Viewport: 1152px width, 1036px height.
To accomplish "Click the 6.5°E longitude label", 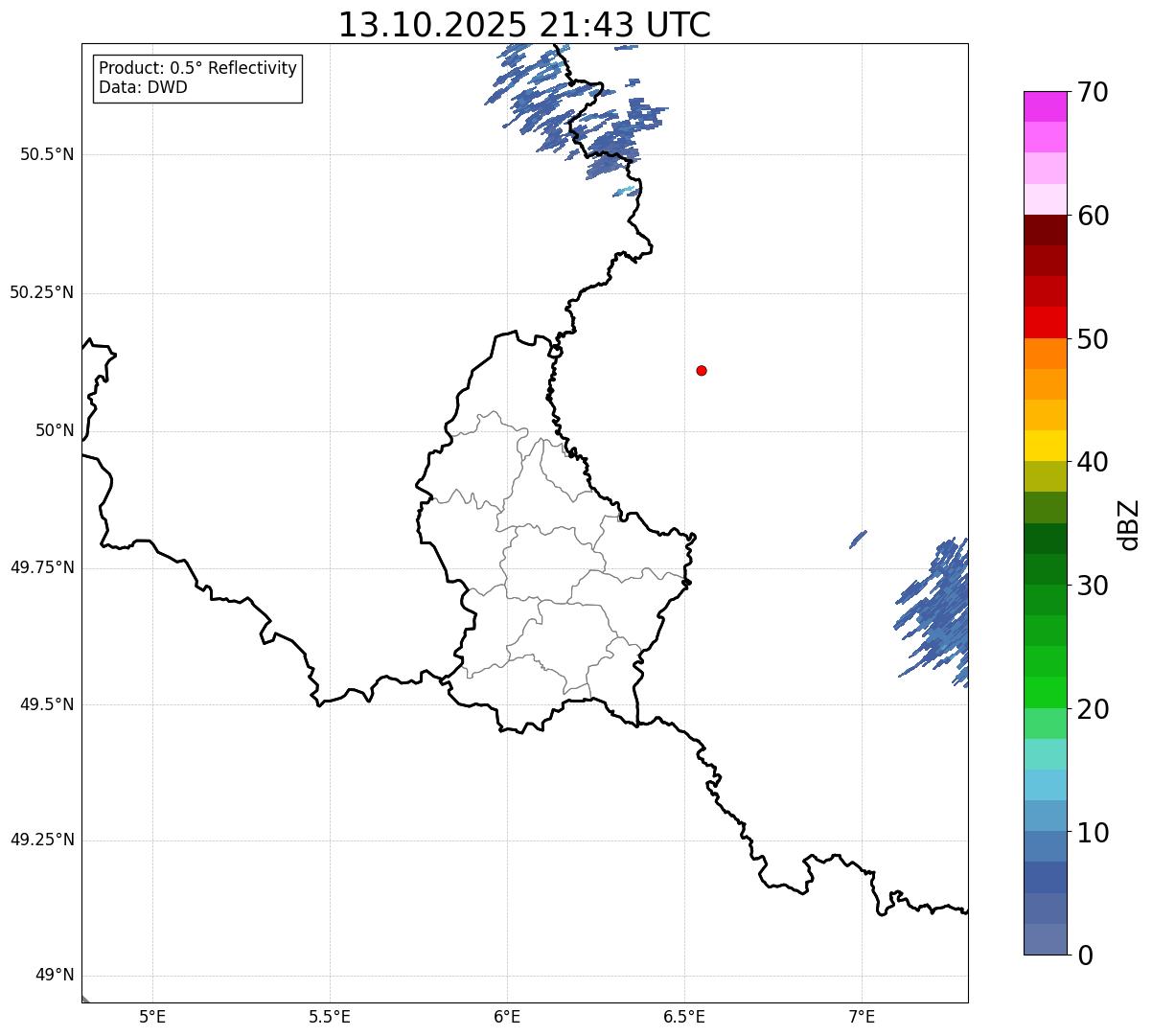I will click(684, 1016).
